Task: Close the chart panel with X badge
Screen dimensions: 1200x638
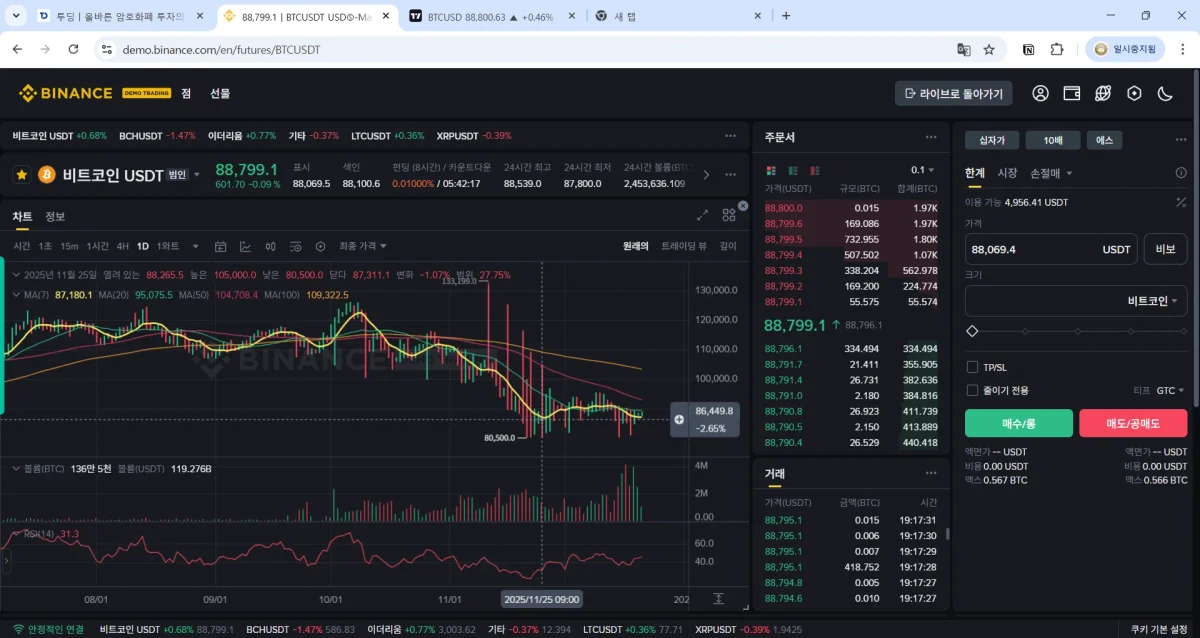Action: [742, 204]
